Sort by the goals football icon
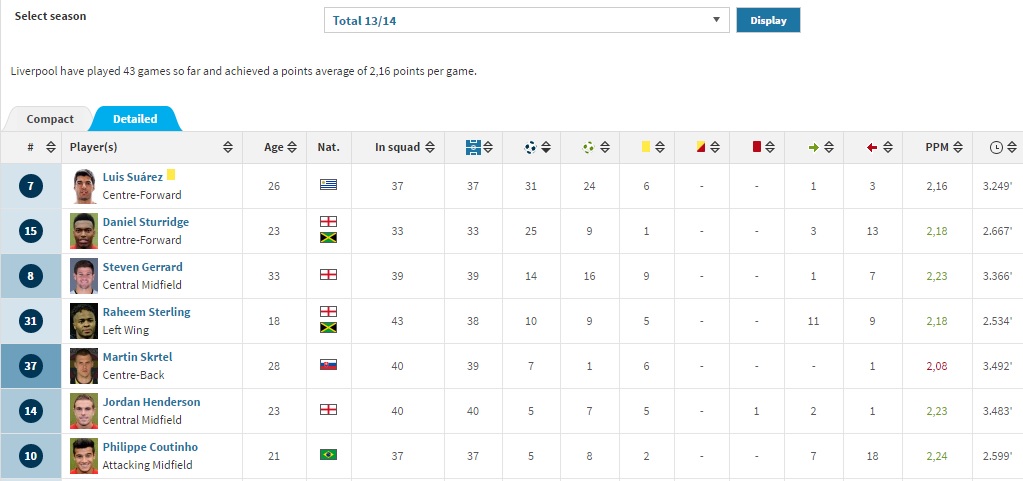 [530, 147]
